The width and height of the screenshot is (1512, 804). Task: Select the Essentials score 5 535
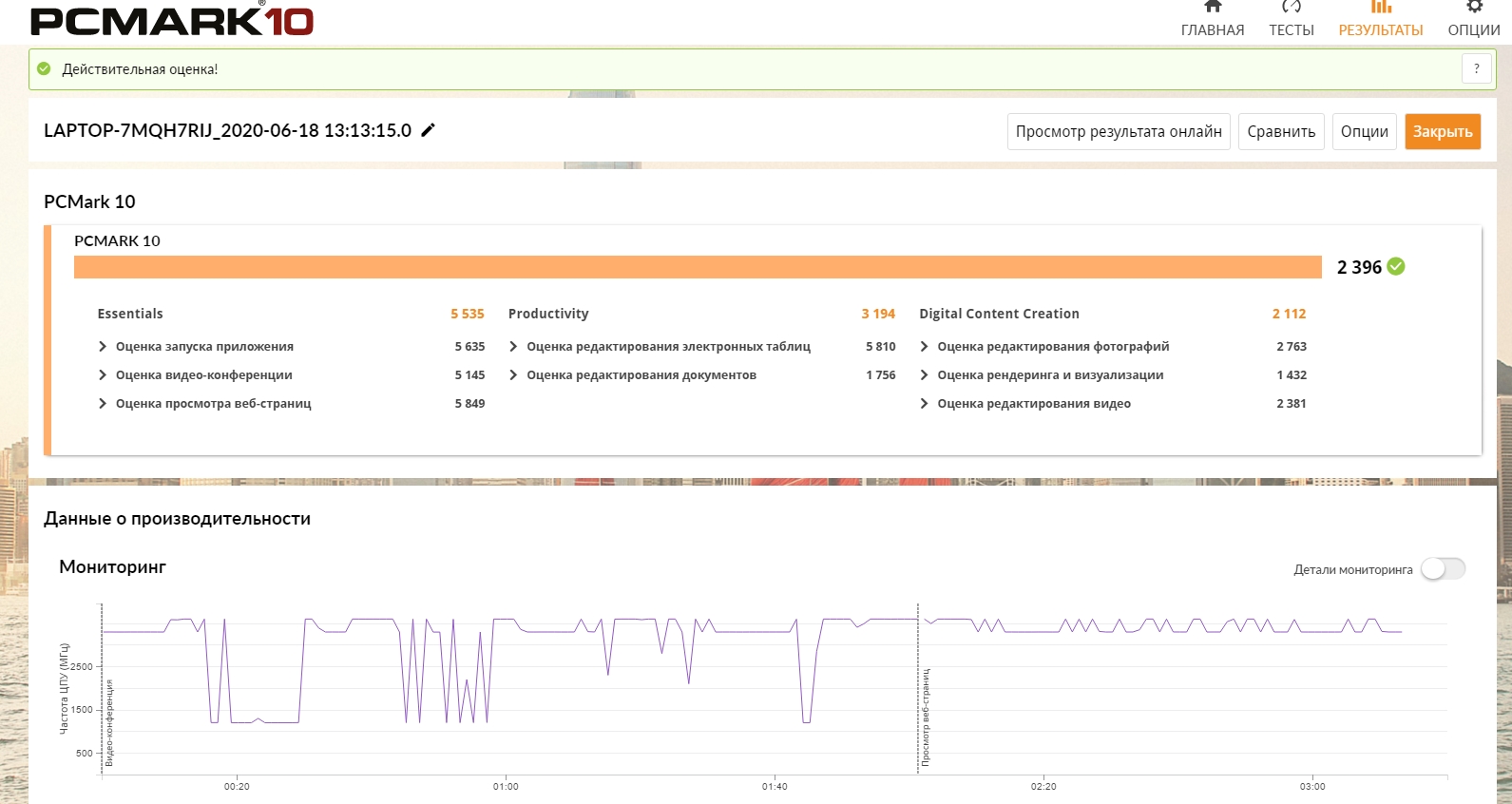(468, 314)
